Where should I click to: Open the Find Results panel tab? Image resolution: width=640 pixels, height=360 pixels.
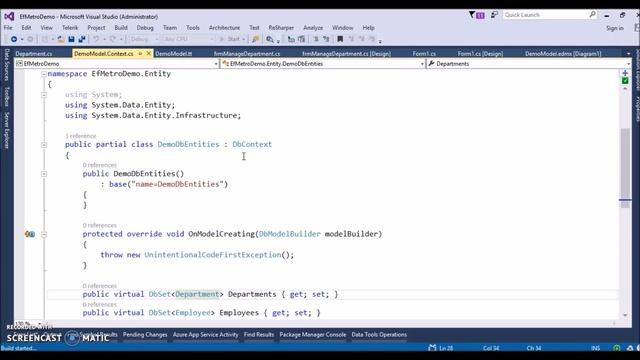pyautogui.click(x=259, y=335)
